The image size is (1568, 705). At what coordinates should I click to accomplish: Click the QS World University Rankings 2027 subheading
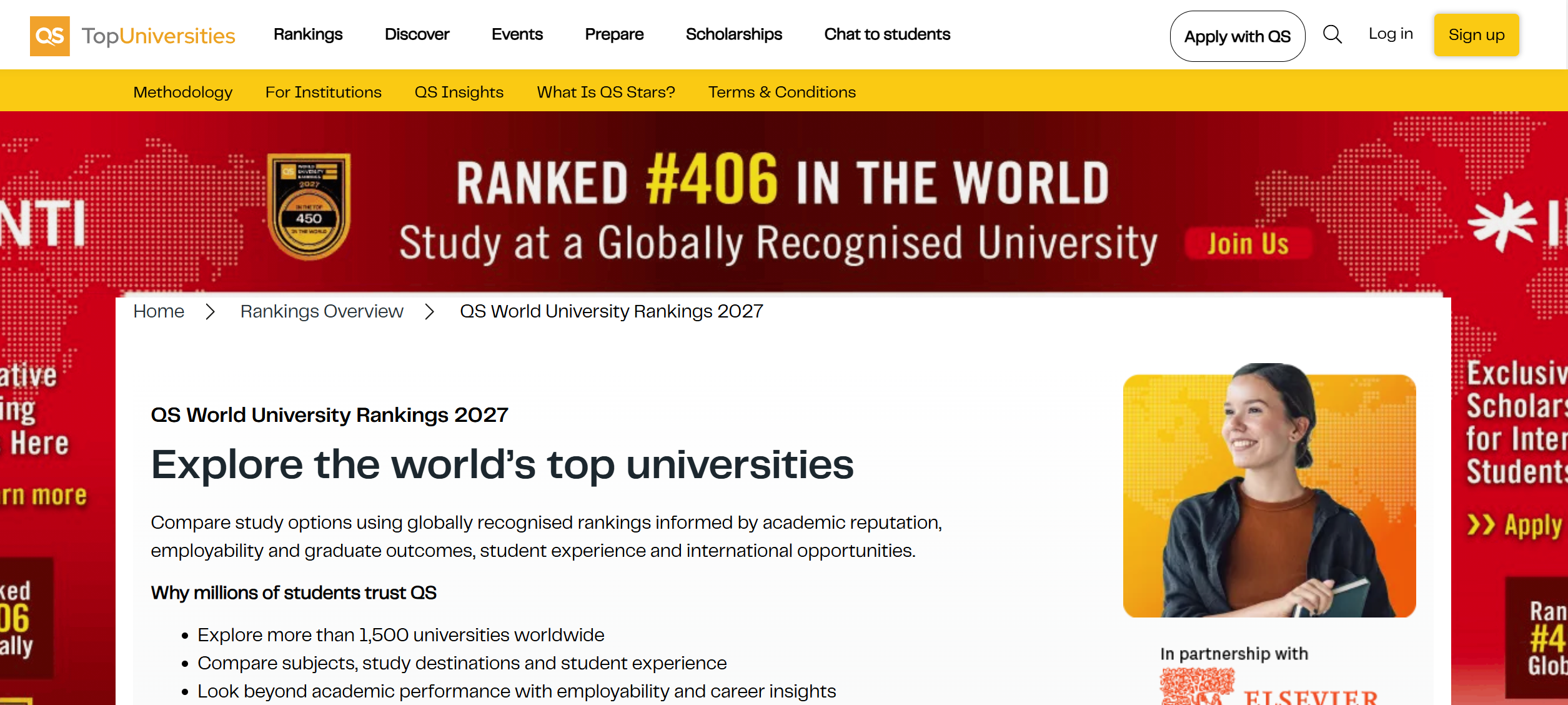coord(330,415)
